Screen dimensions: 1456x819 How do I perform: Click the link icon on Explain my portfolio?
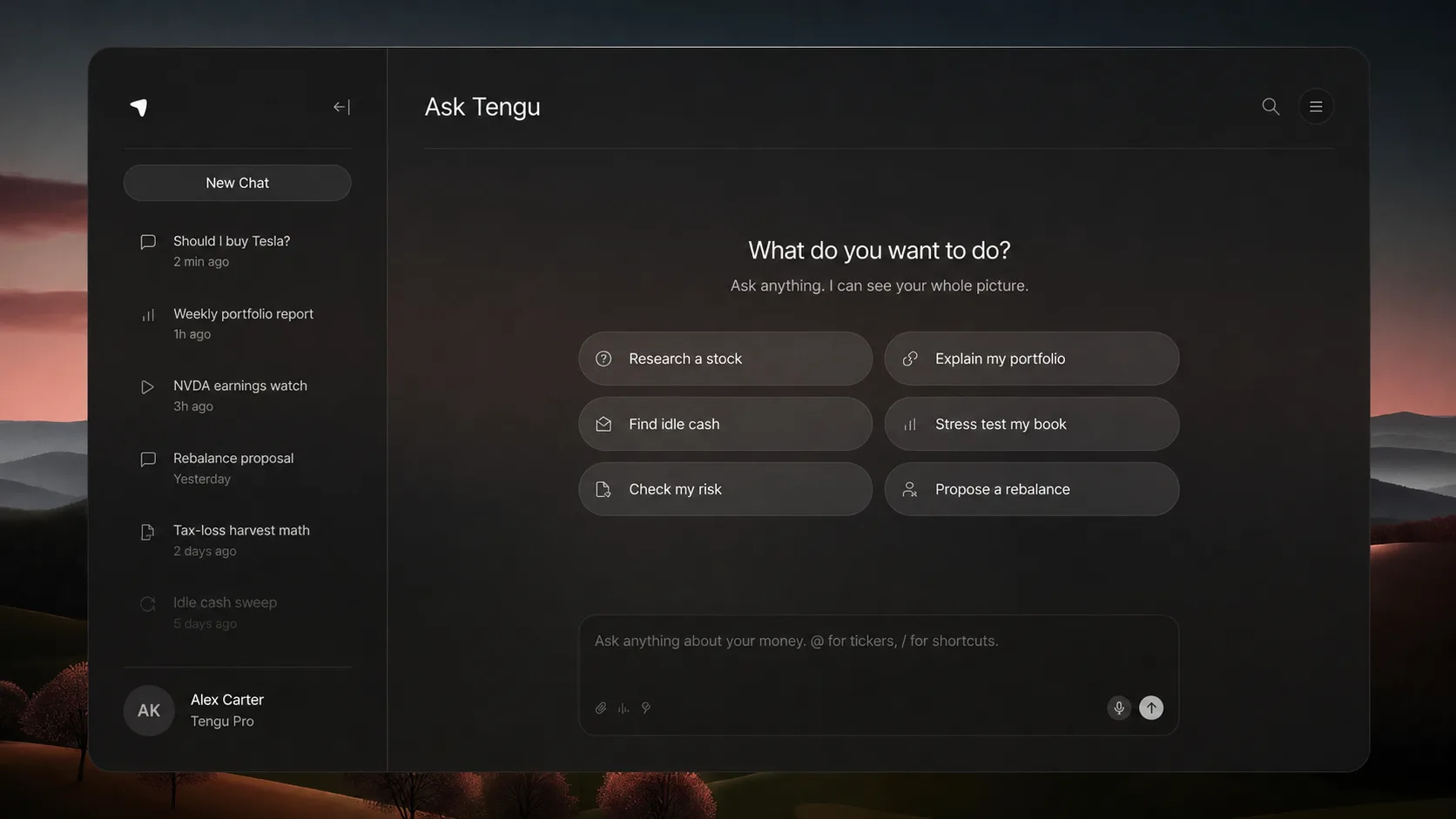pyautogui.click(x=910, y=359)
